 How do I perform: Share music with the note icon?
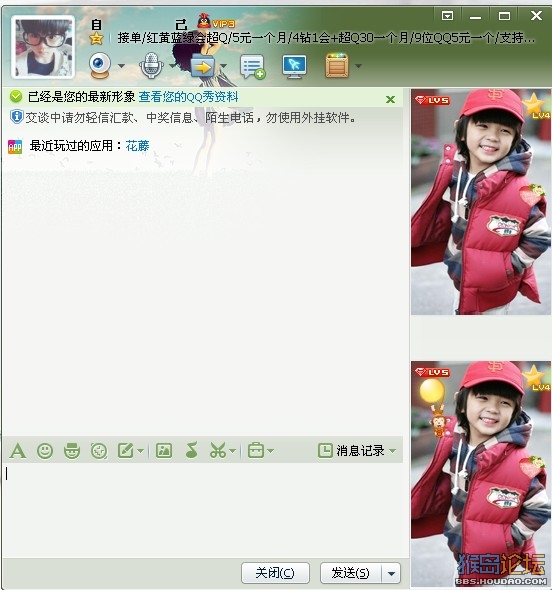coord(192,450)
